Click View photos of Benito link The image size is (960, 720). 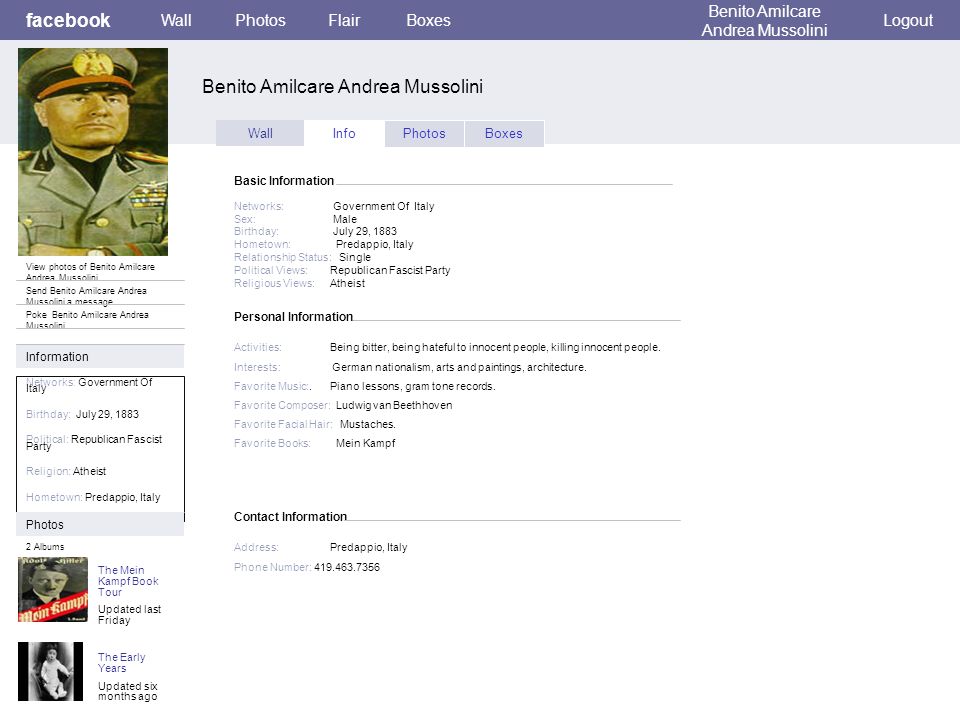(91, 272)
